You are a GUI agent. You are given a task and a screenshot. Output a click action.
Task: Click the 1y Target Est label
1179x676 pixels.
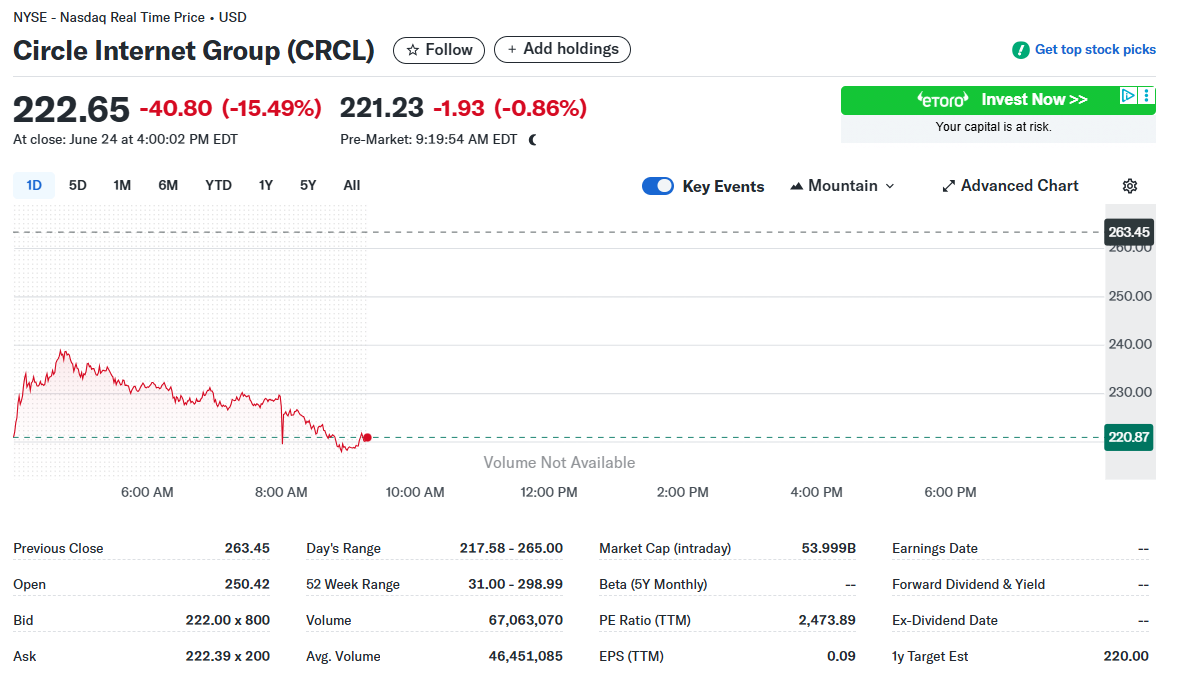[929, 656]
